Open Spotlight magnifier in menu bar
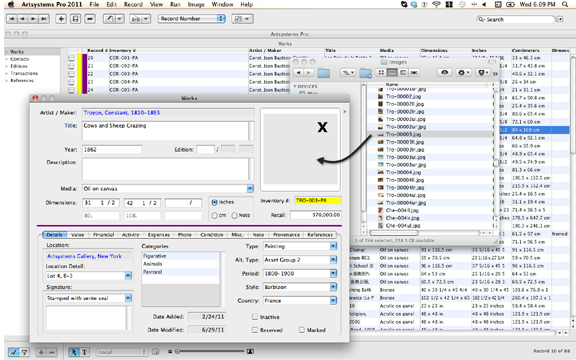 pyautogui.click(x=565, y=4)
